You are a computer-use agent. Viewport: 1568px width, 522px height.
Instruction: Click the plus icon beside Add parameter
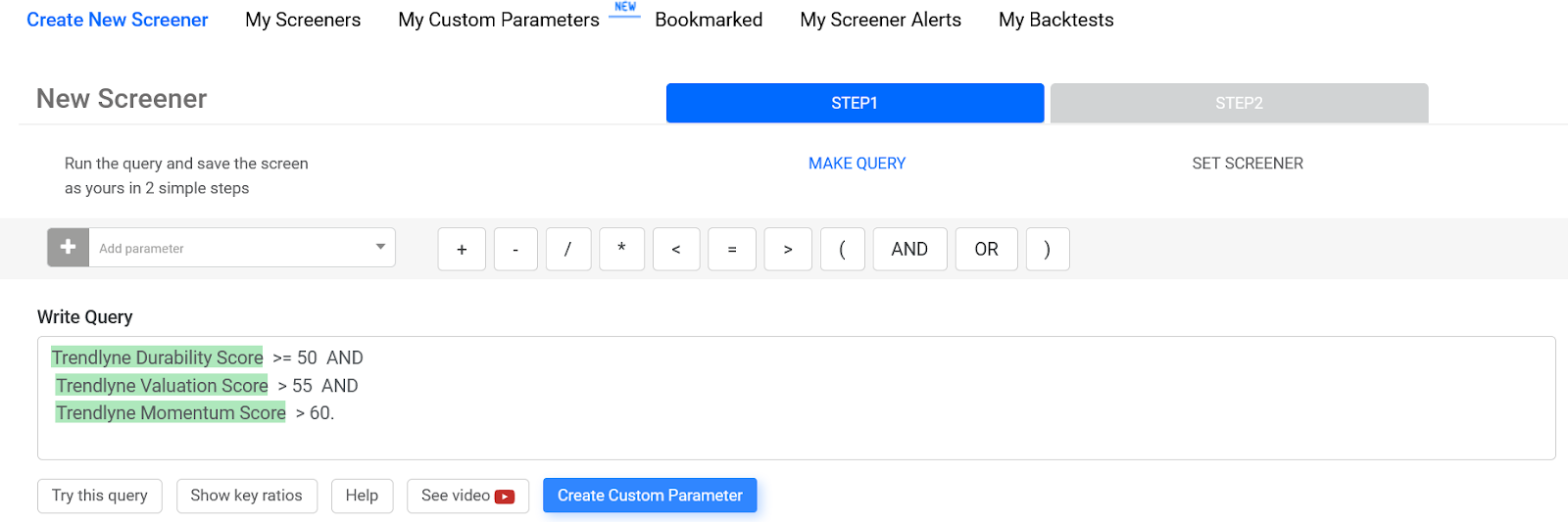tap(68, 248)
